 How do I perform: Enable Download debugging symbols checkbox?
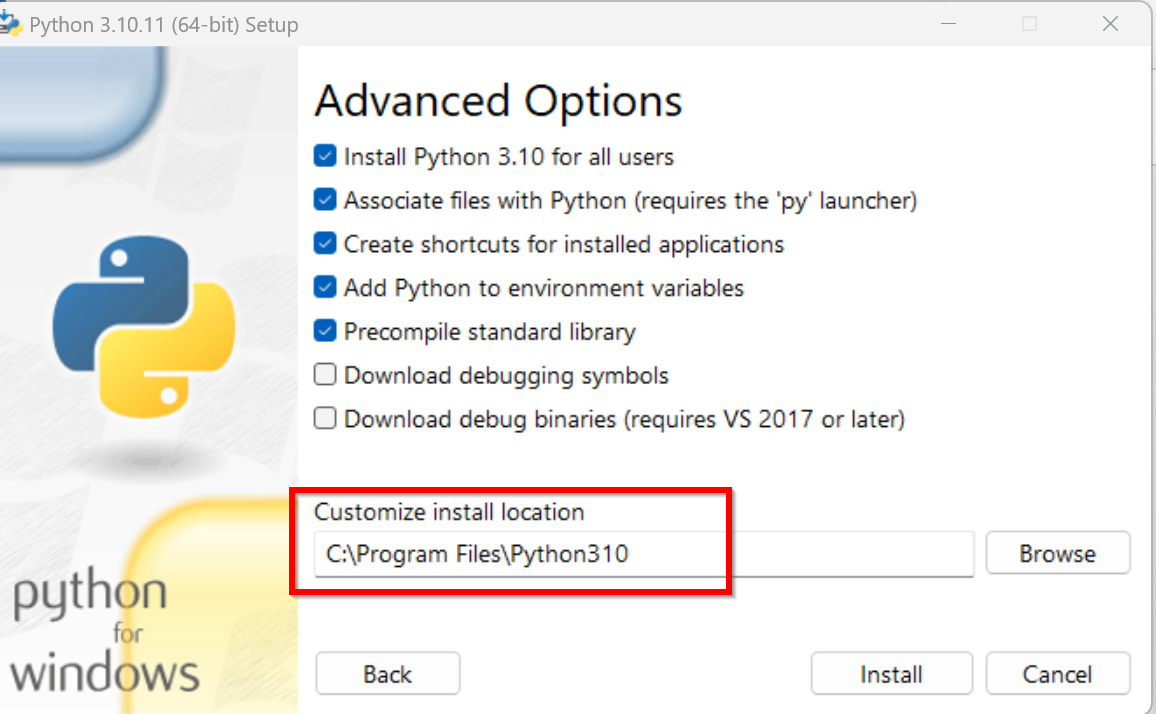(x=325, y=375)
